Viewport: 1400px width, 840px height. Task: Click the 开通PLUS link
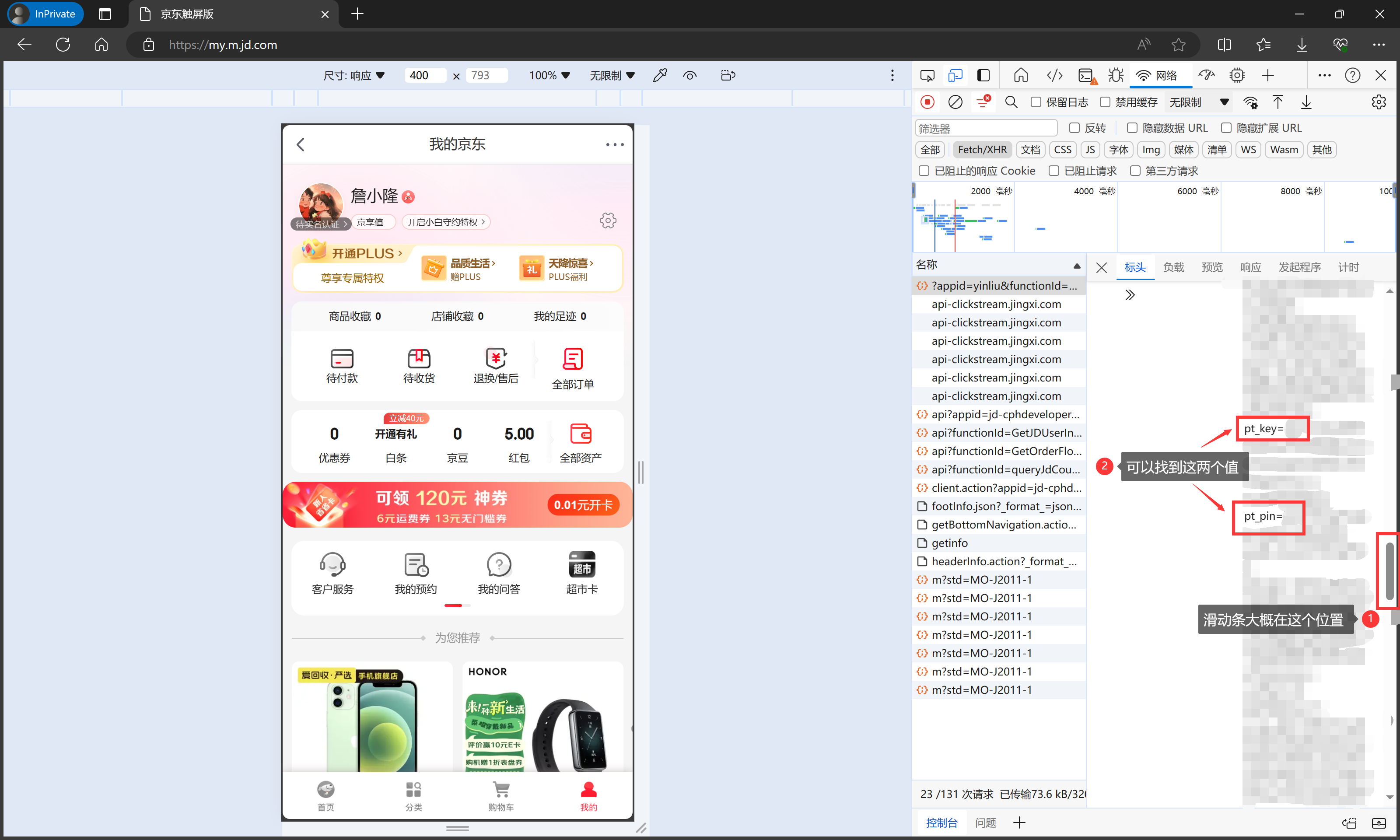pos(366,254)
